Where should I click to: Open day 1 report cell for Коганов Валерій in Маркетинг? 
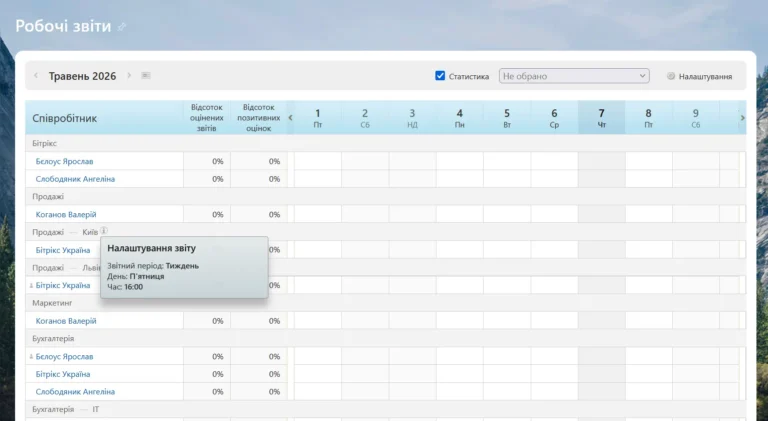[x=317, y=321]
